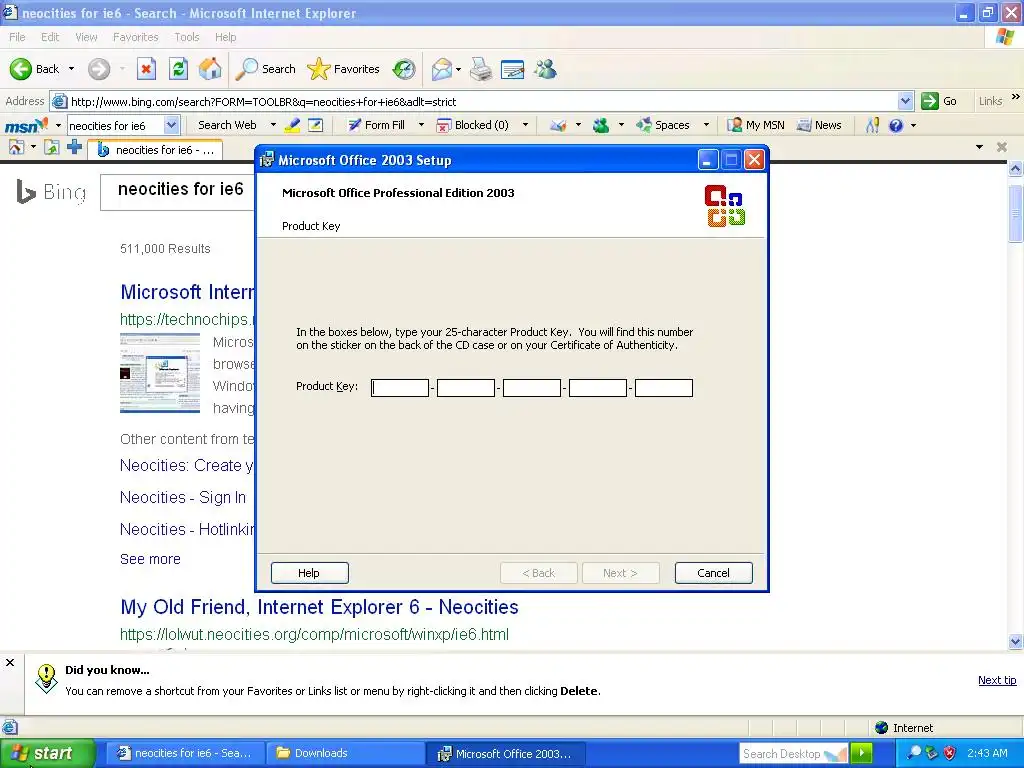This screenshot has height=768, width=1024.
Task: Expand the Back button history dropdown arrow
Action: click(x=71, y=69)
